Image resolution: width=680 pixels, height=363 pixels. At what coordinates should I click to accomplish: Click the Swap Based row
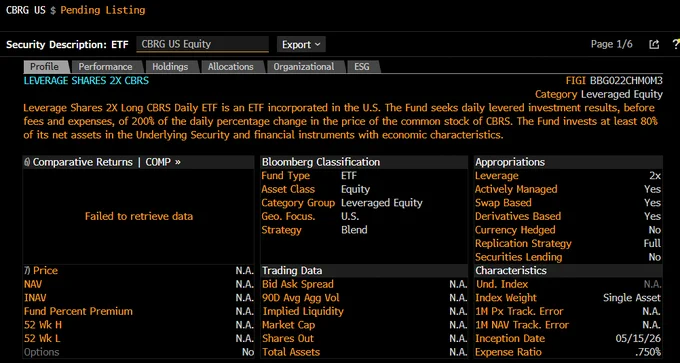[x=568, y=203]
